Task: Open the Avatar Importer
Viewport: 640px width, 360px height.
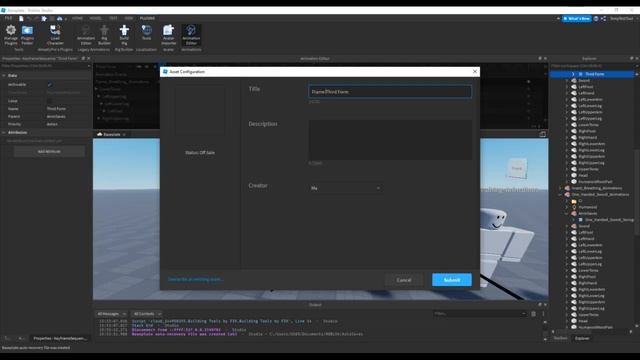Action: [169, 35]
